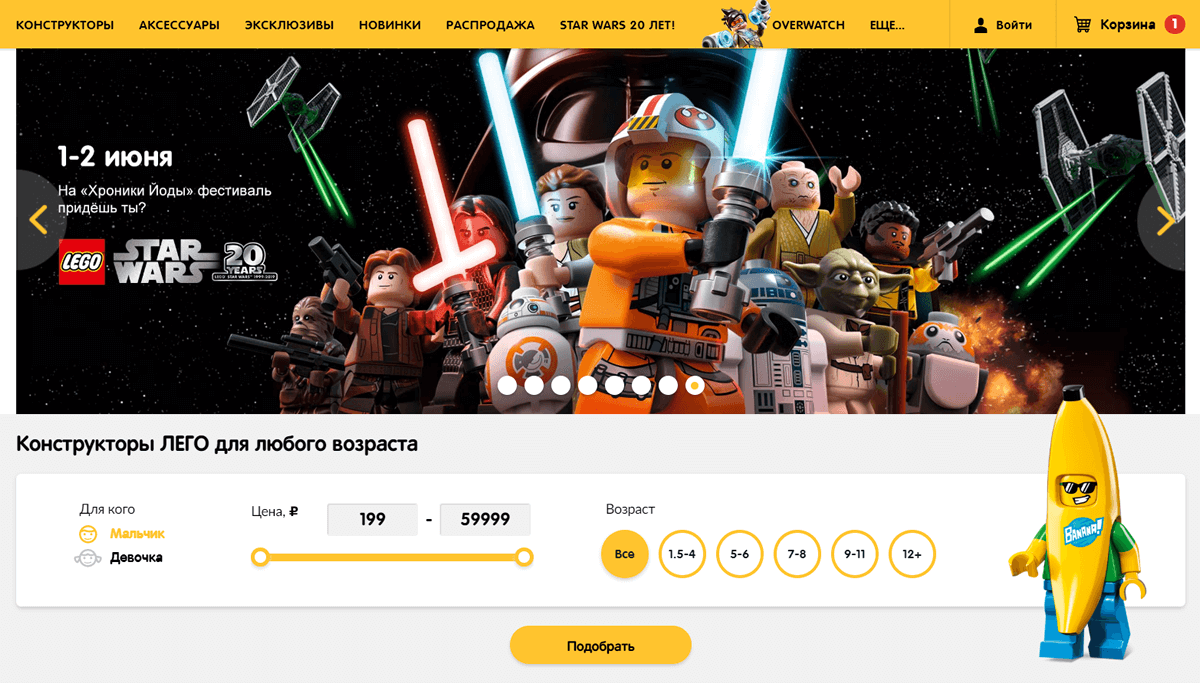Open the shopping cart icon
Viewport: 1200px width, 694px height.
click(x=1082, y=24)
